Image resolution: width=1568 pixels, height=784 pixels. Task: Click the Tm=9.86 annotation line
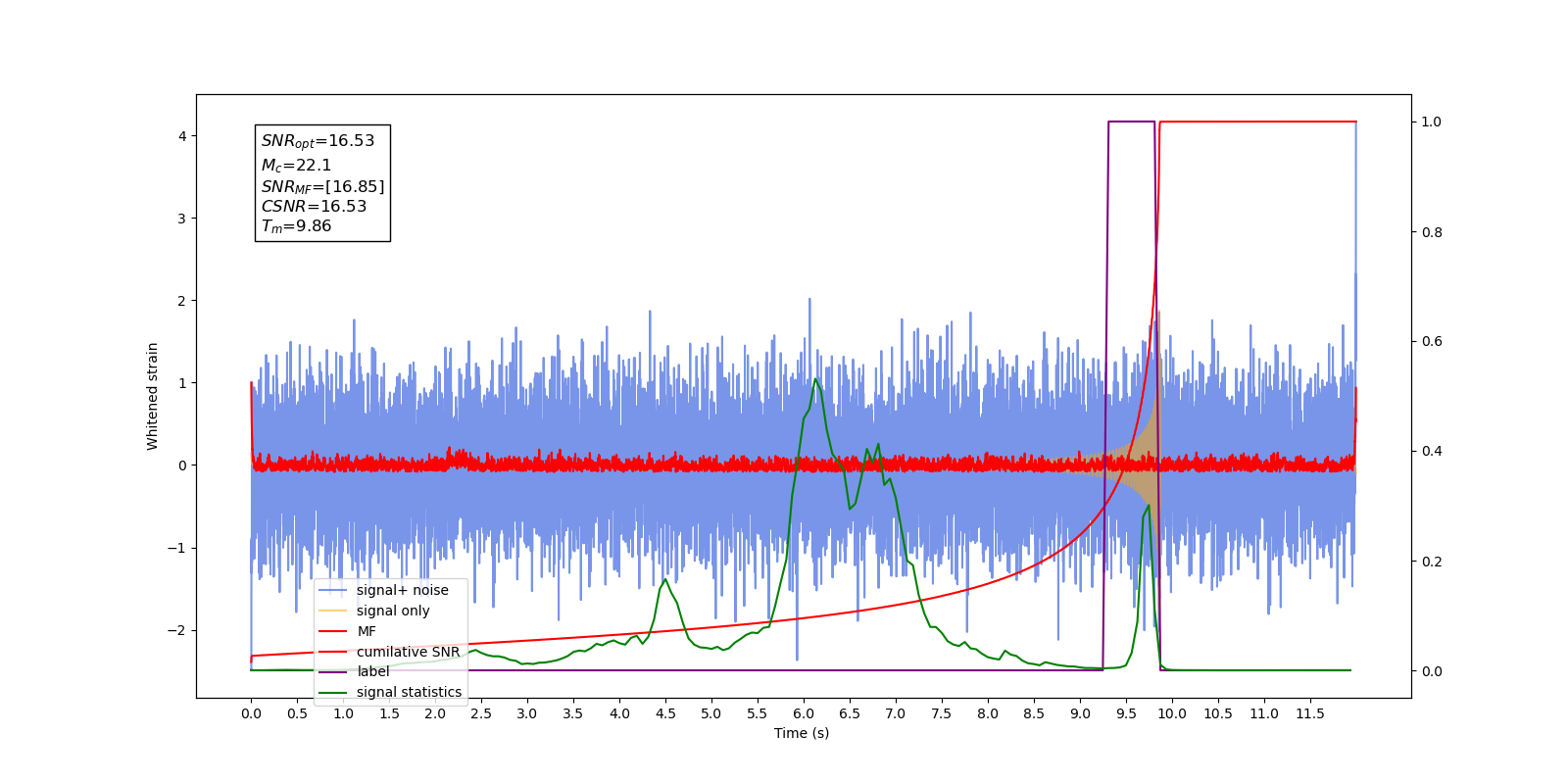pyautogui.click(x=296, y=226)
